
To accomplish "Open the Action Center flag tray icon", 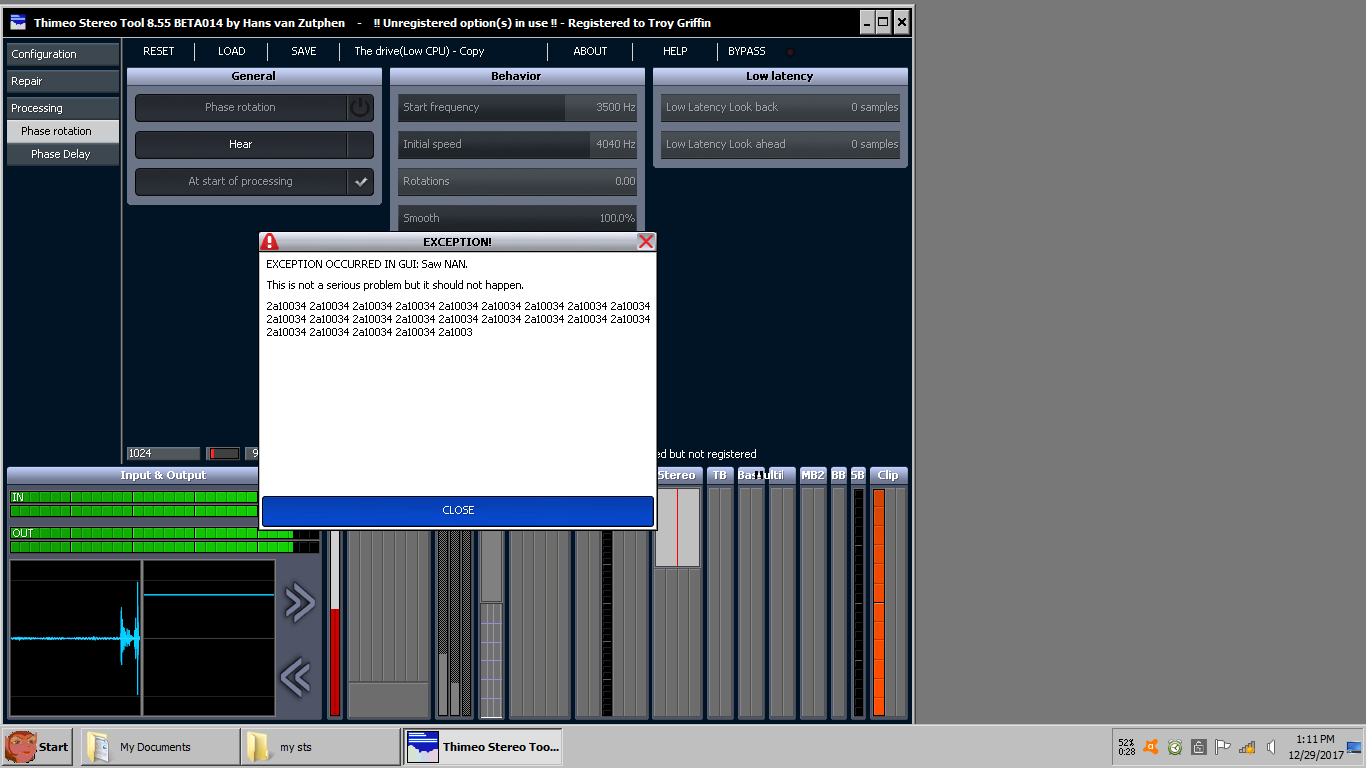I will click(1222, 747).
